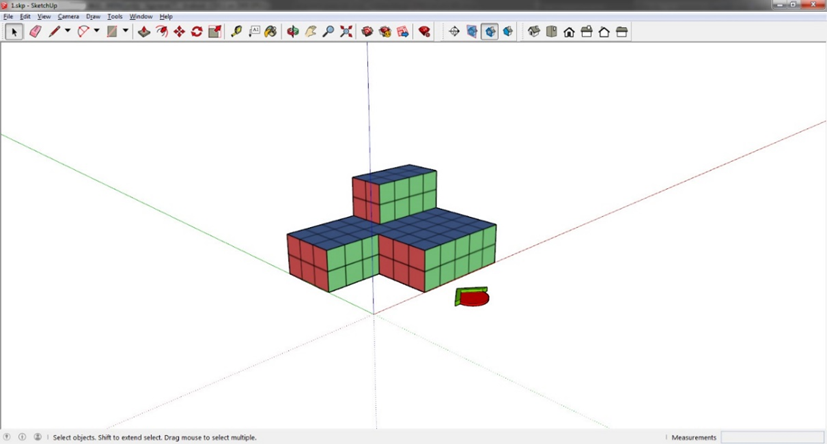The height and width of the screenshot is (445, 829).
Task: Switch to the Iso standard view
Action: click(x=534, y=32)
